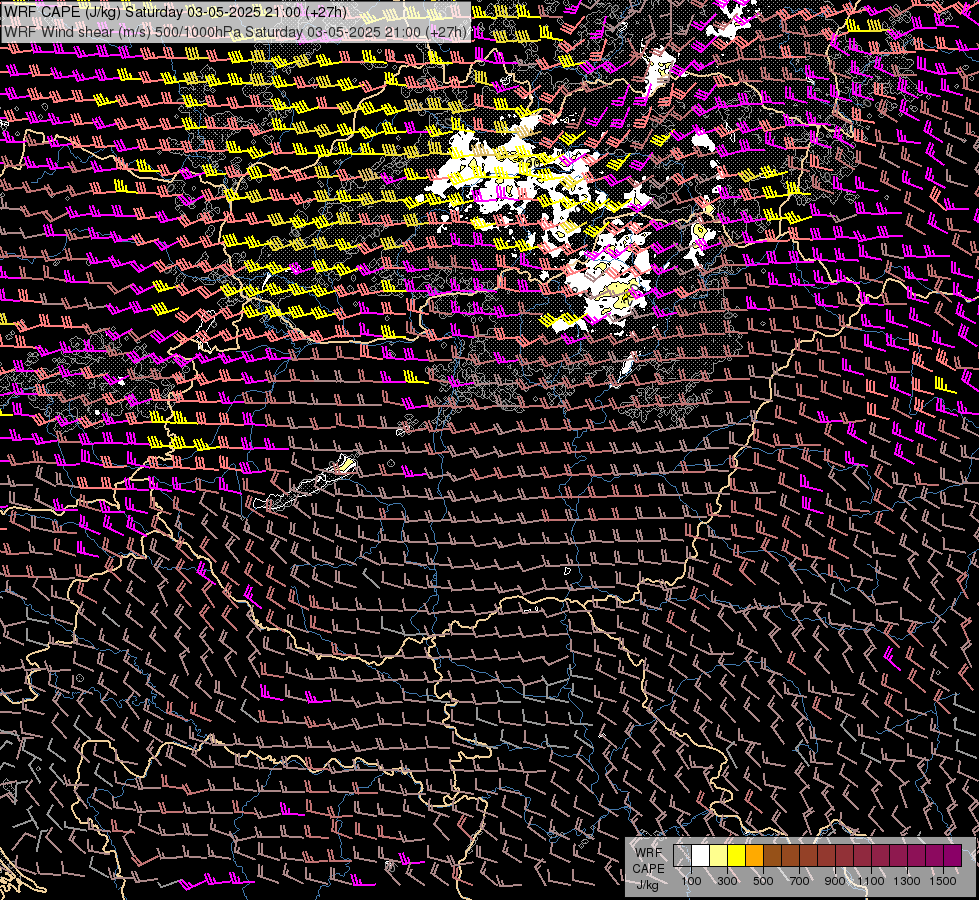Image resolution: width=979 pixels, height=900 pixels.
Task: Click the 'WRF CAPE (J/kg)' title line
Action: [175, 11]
